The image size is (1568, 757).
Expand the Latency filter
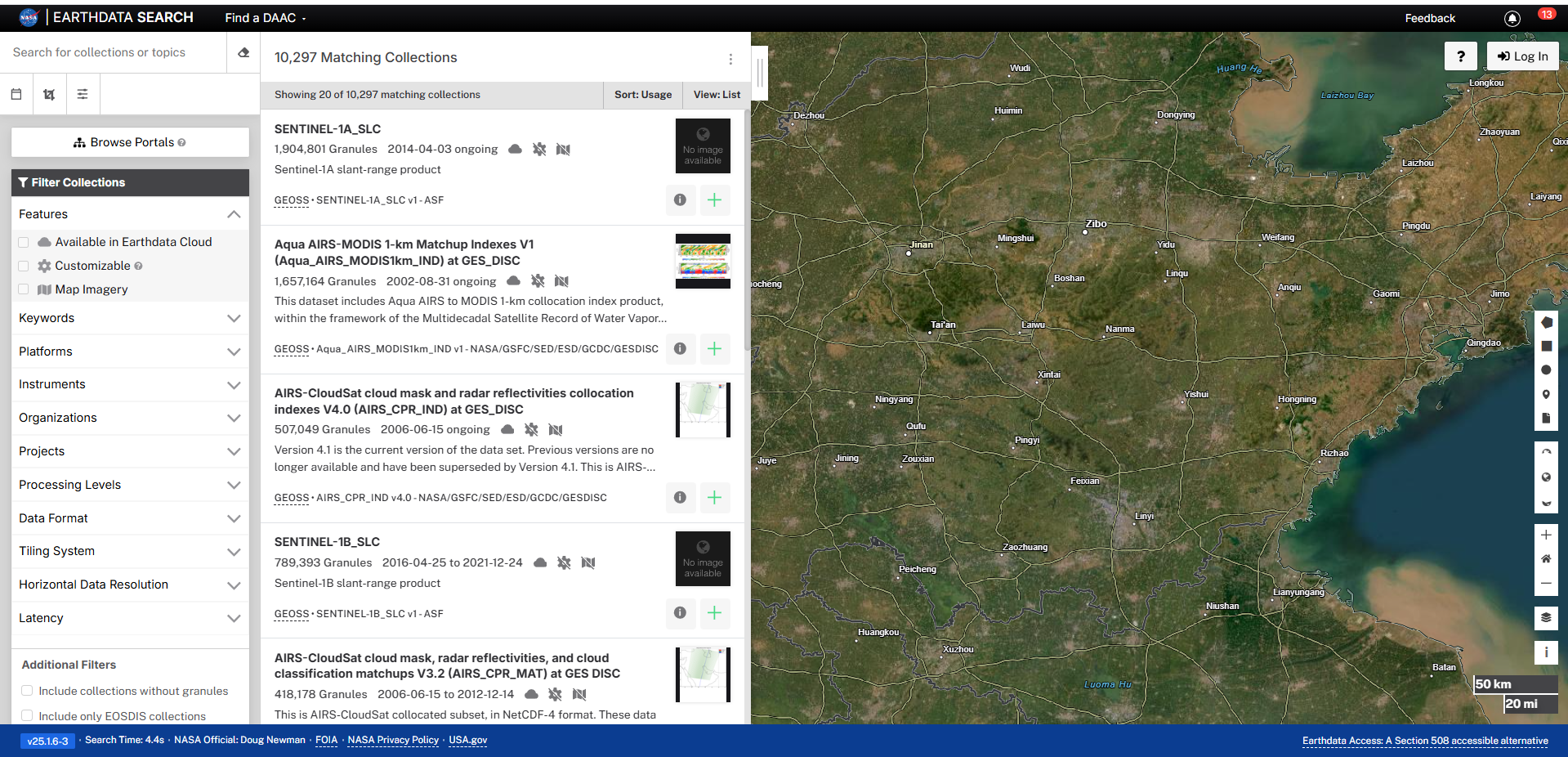click(x=130, y=618)
